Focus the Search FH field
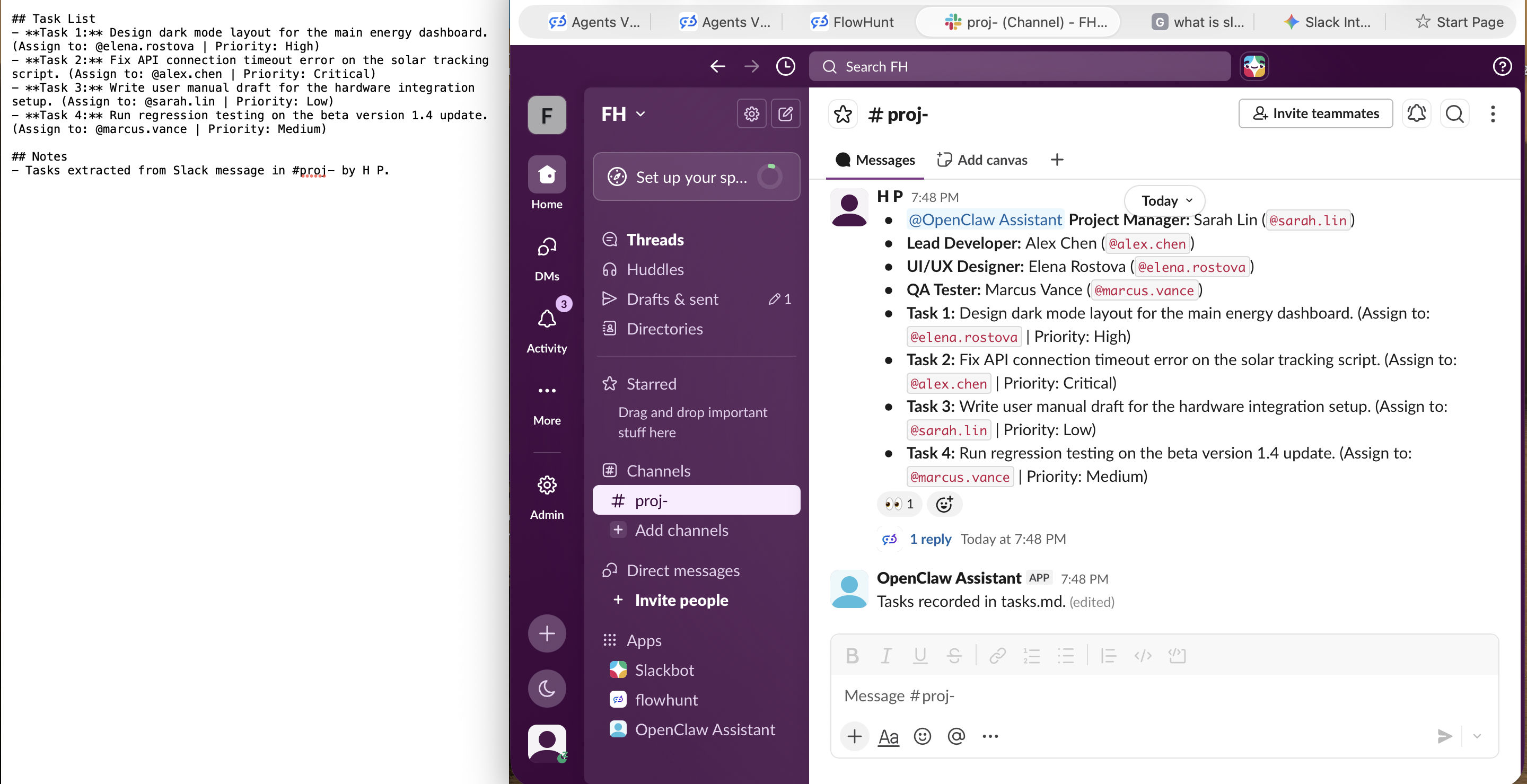This screenshot has height=784, width=1527. click(x=1020, y=66)
